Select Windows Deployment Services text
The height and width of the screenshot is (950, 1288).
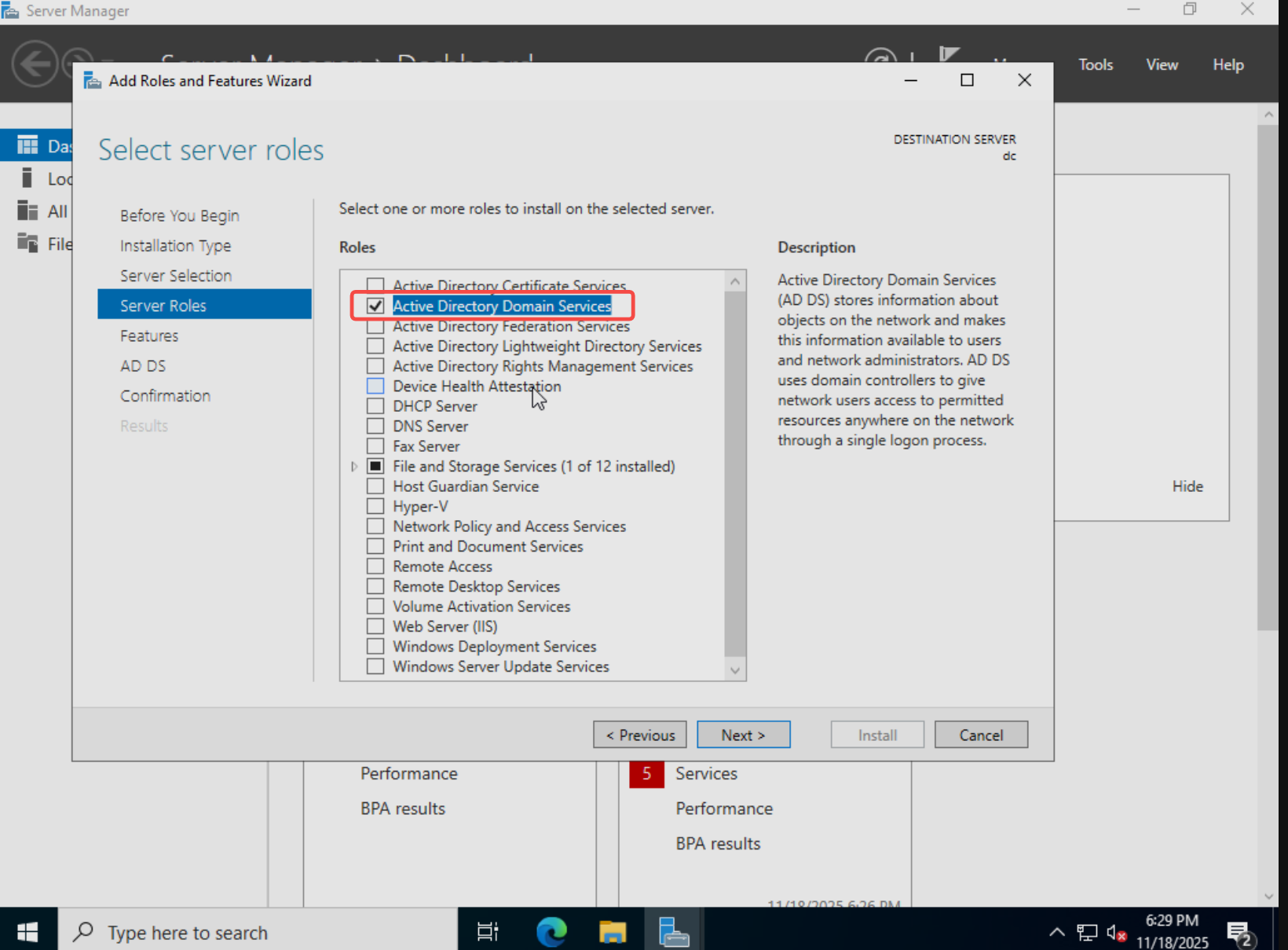[494, 646]
